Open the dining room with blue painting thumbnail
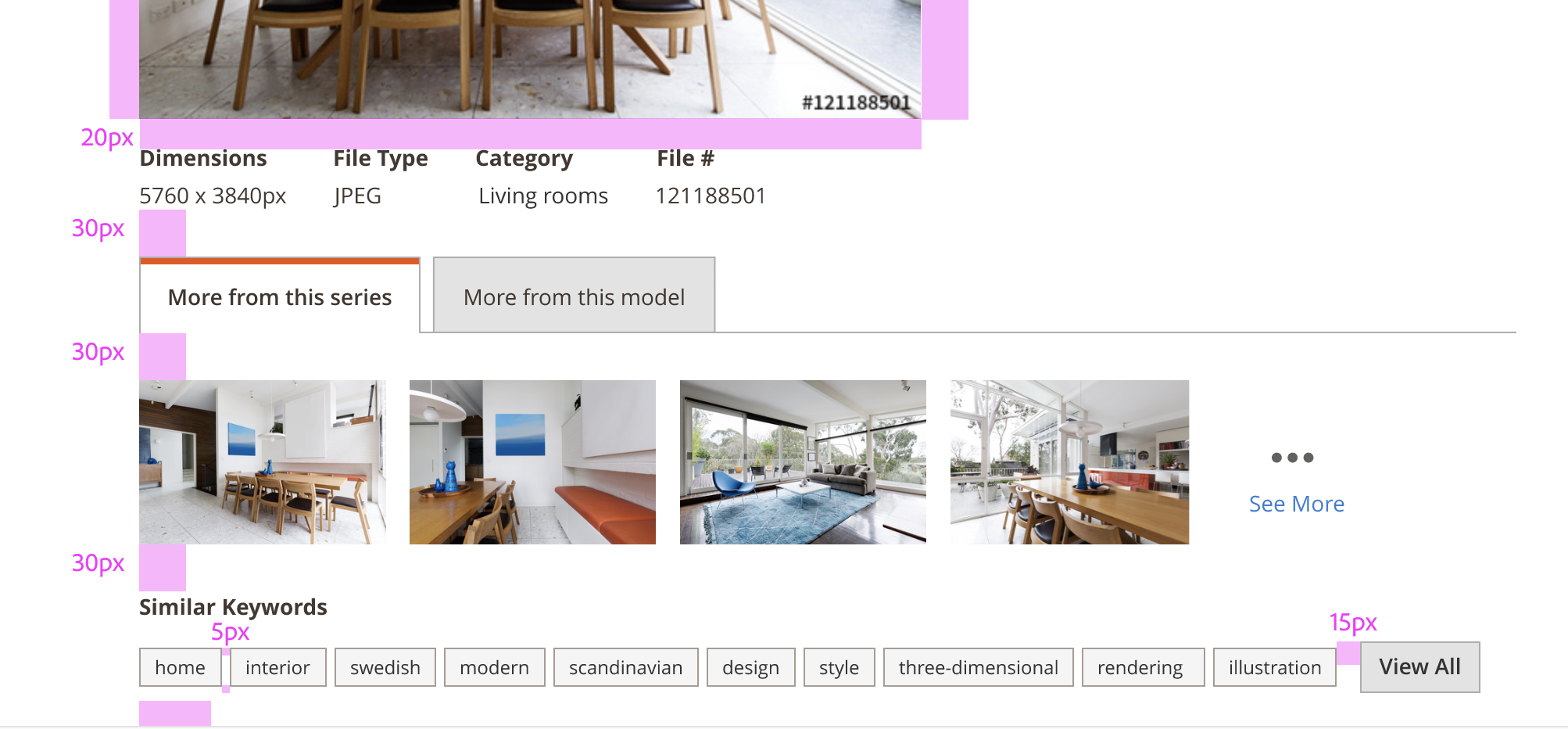 click(x=263, y=462)
